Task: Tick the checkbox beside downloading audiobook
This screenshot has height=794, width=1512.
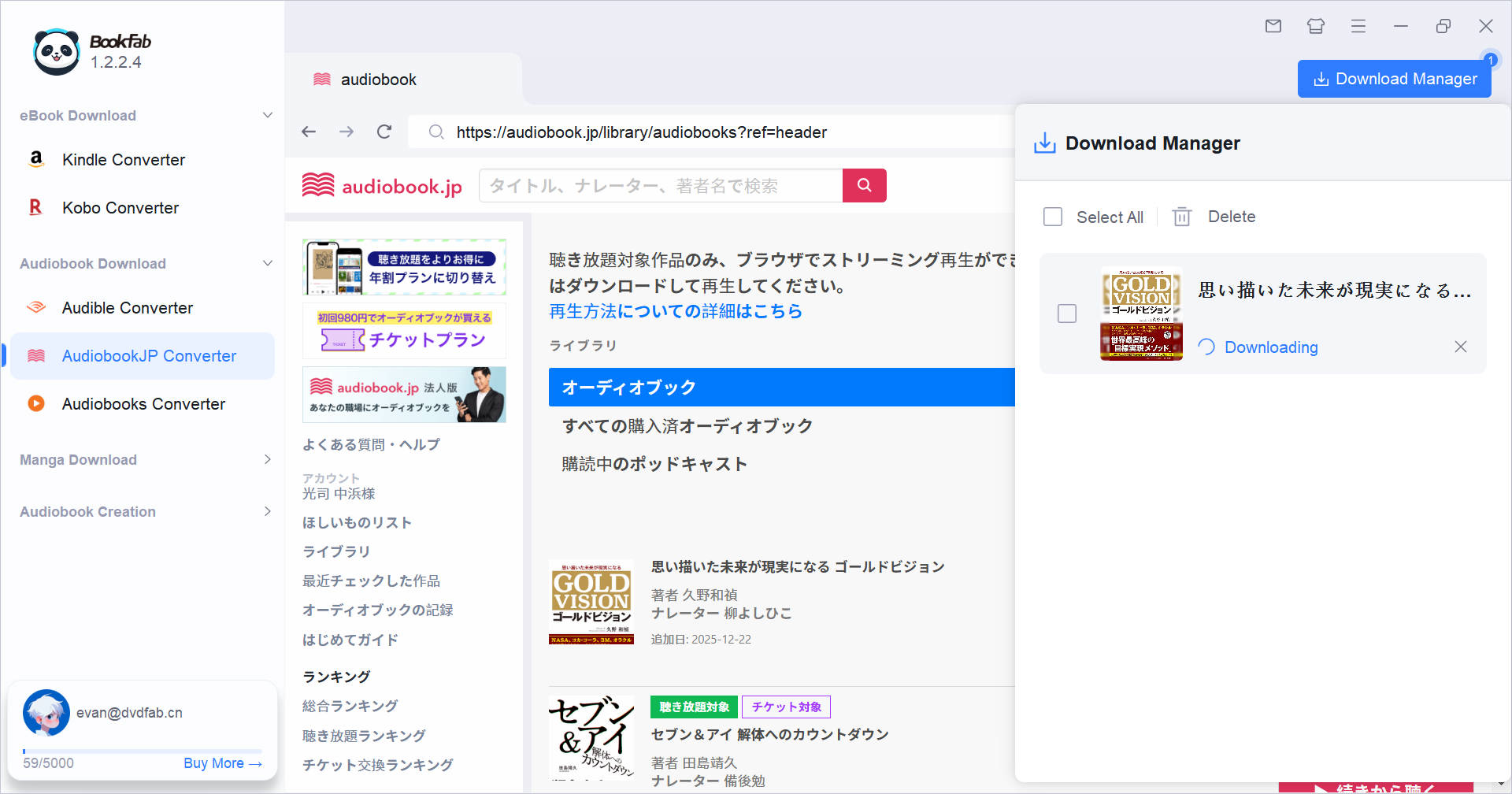Action: point(1067,314)
